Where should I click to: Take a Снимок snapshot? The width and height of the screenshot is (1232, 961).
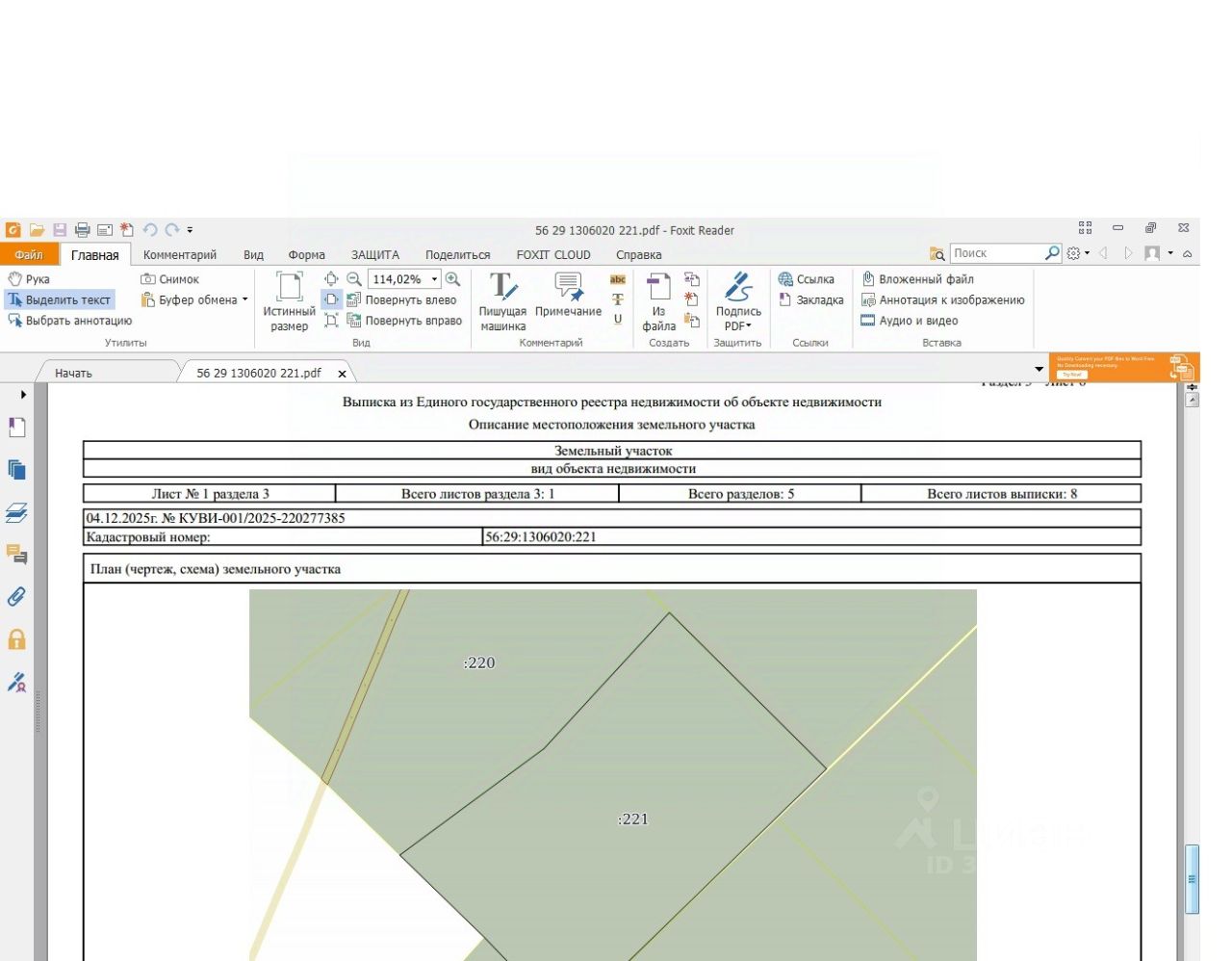[170, 279]
